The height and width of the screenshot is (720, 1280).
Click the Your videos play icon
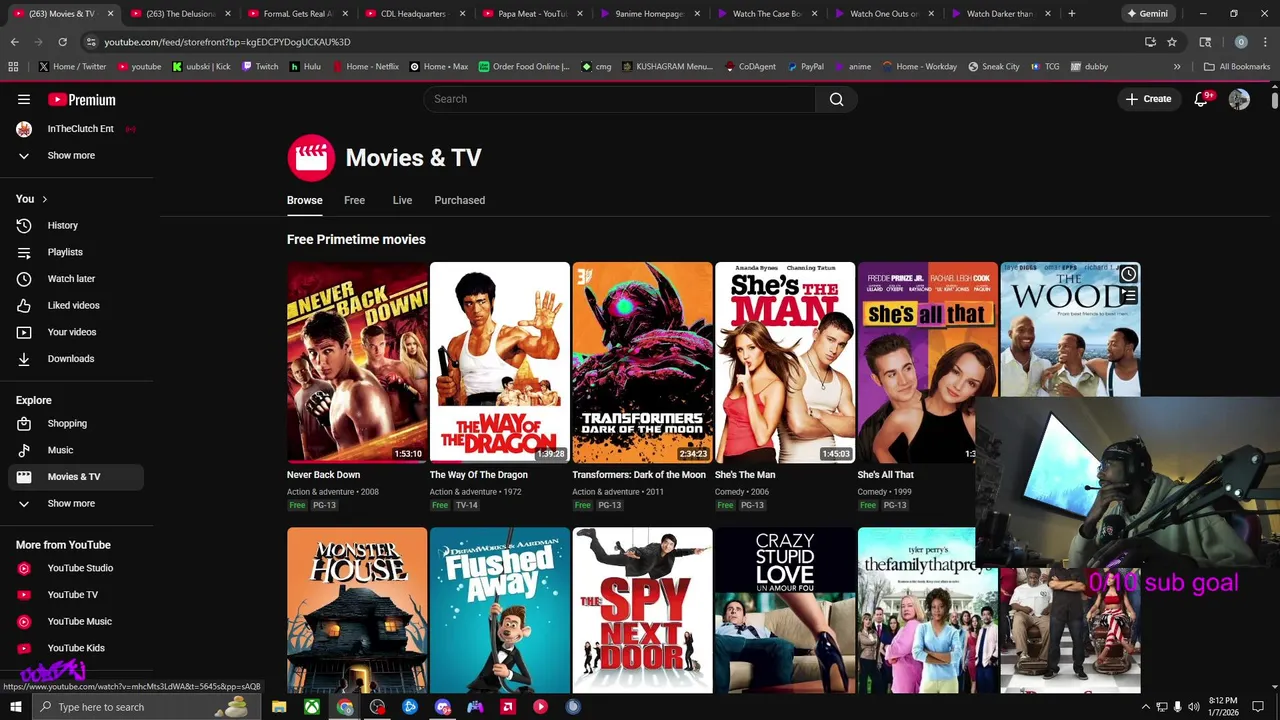coord(24,332)
